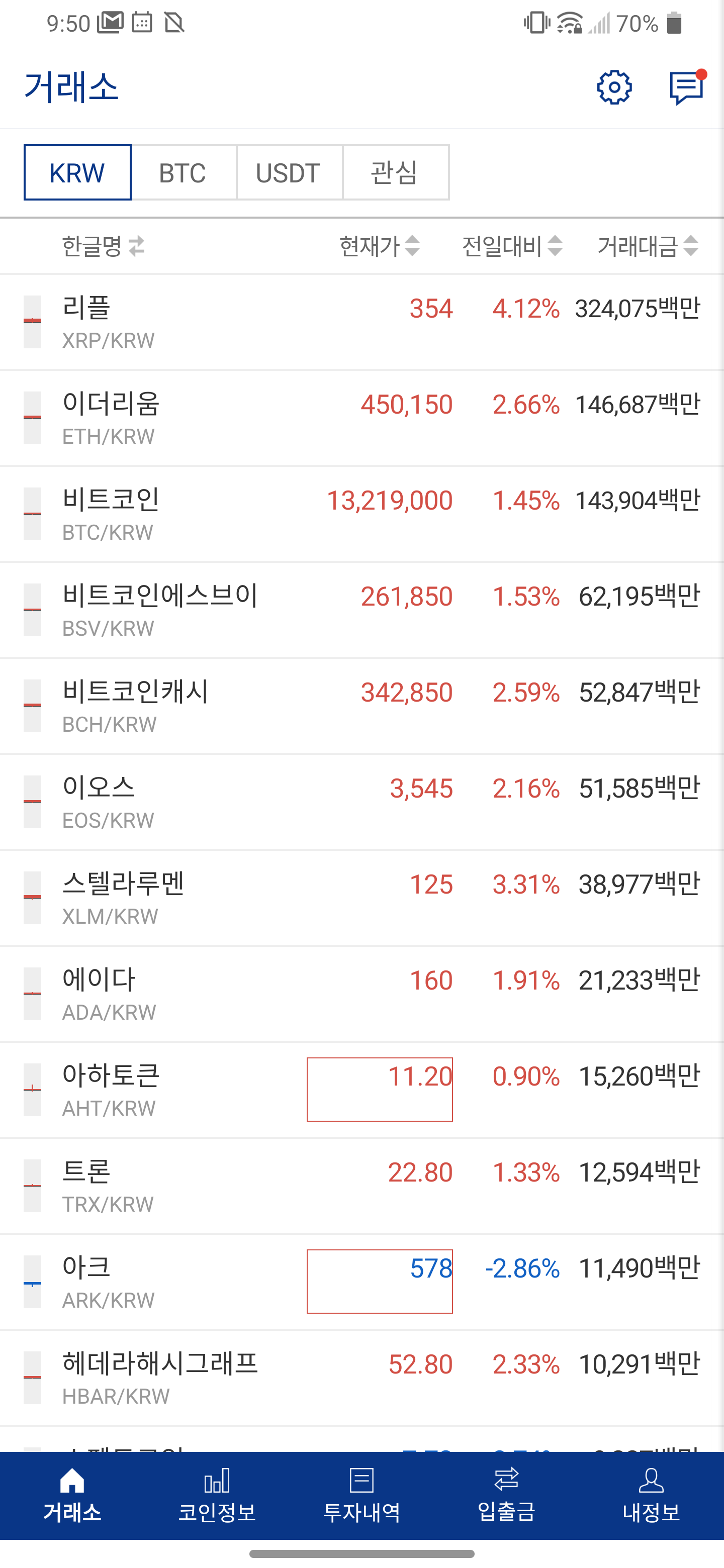Open 코인정보 chart icon
Screen dimensions: 724x1568
(x=217, y=1480)
